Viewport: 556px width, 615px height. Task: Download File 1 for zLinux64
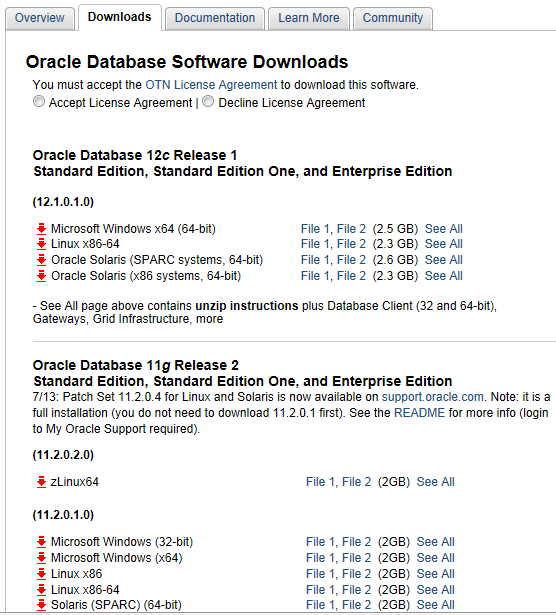pyautogui.click(x=320, y=482)
